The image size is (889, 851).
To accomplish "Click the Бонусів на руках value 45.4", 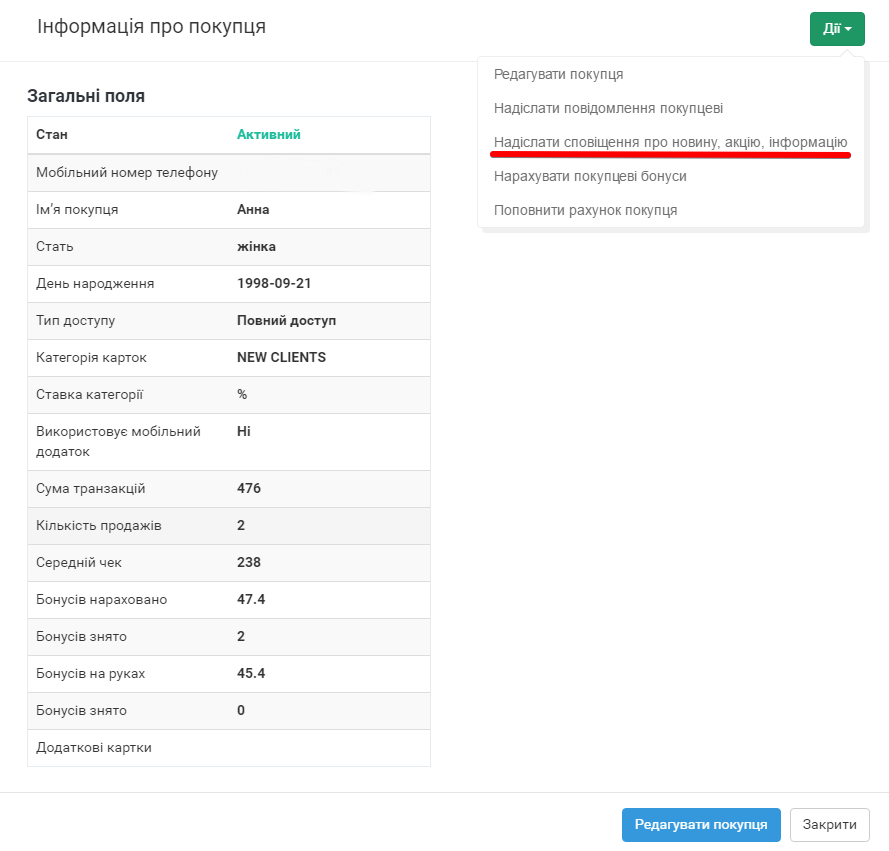I will point(250,674).
